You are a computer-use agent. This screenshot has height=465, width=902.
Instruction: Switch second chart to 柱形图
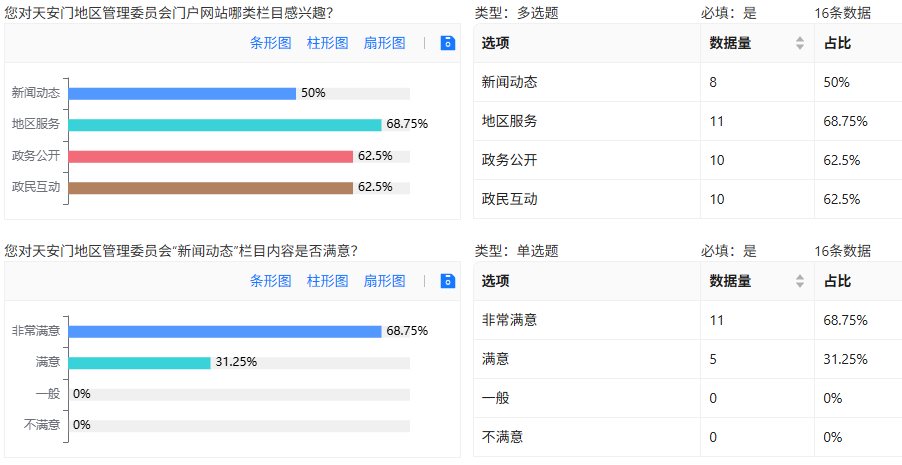click(x=327, y=281)
